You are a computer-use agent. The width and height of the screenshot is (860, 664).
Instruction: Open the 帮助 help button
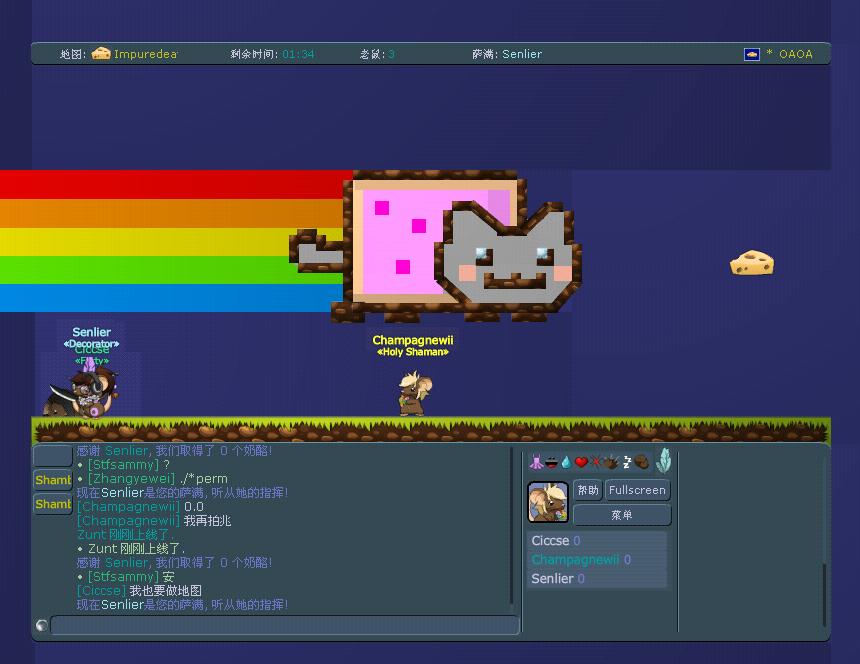pos(588,490)
